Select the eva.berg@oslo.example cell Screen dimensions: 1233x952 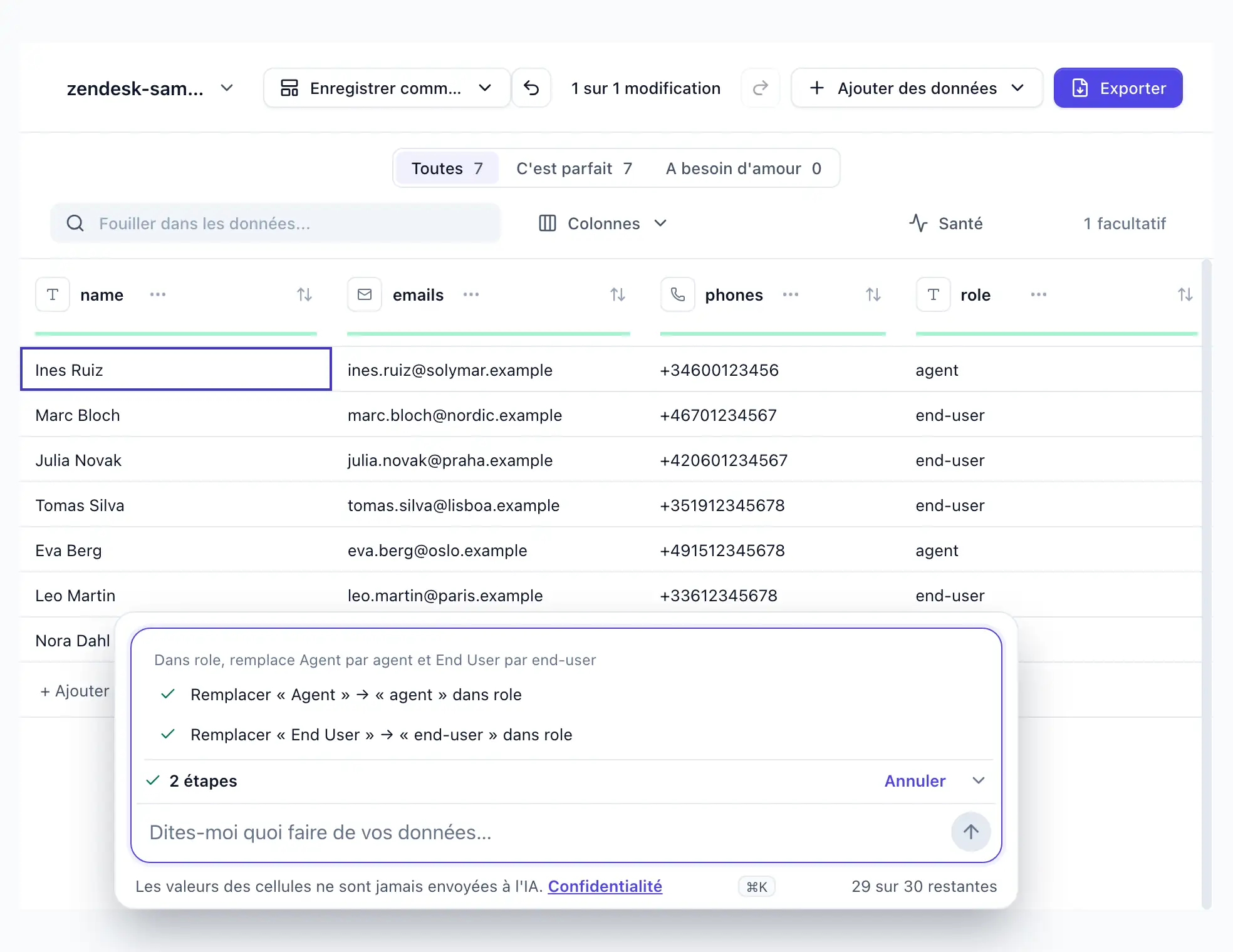(x=489, y=551)
